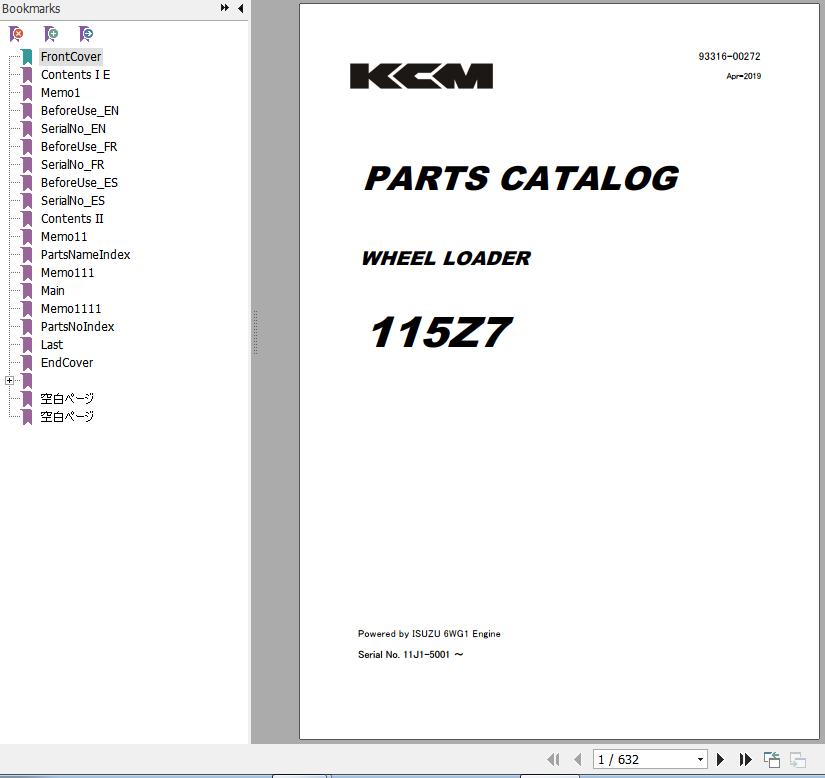Click the panel splitter grip handle
The width and height of the screenshot is (825, 778).
256,332
